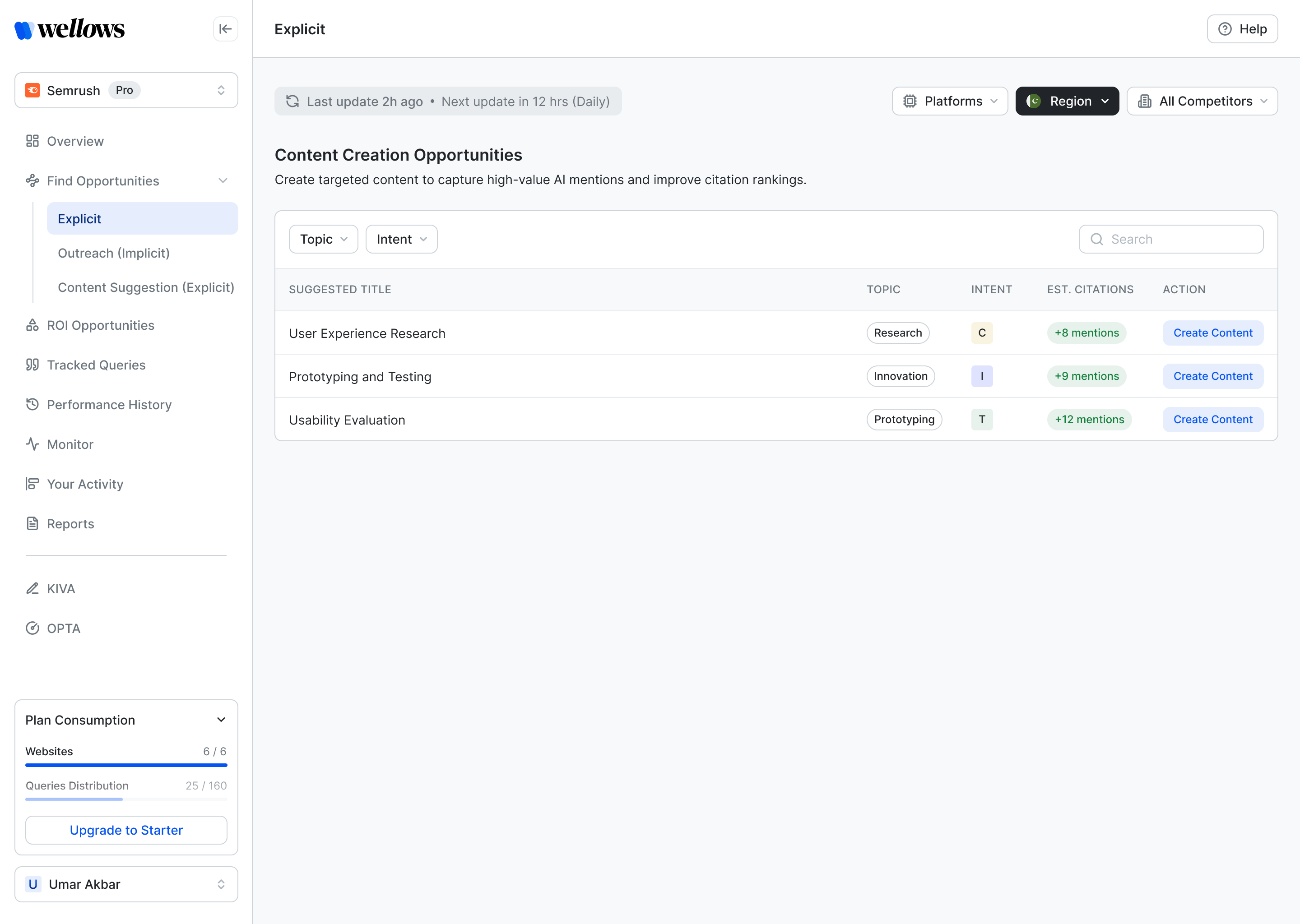
Task: Open the Intent filter dropdown
Action: click(401, 239)
